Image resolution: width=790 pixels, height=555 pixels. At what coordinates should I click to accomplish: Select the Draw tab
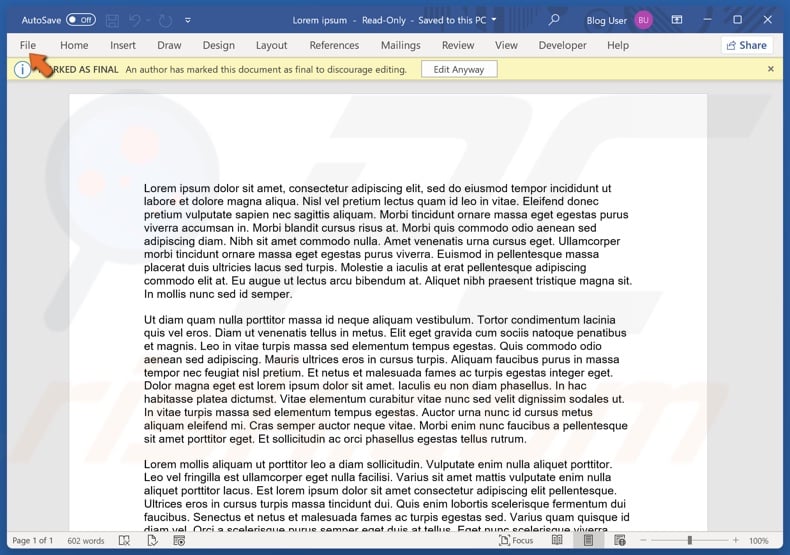[169, 45]
